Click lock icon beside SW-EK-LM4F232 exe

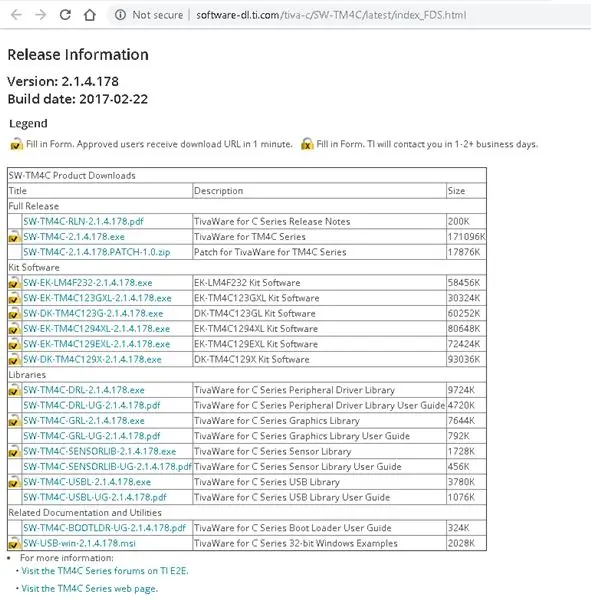pyautogui.click(x=14, y=283)
